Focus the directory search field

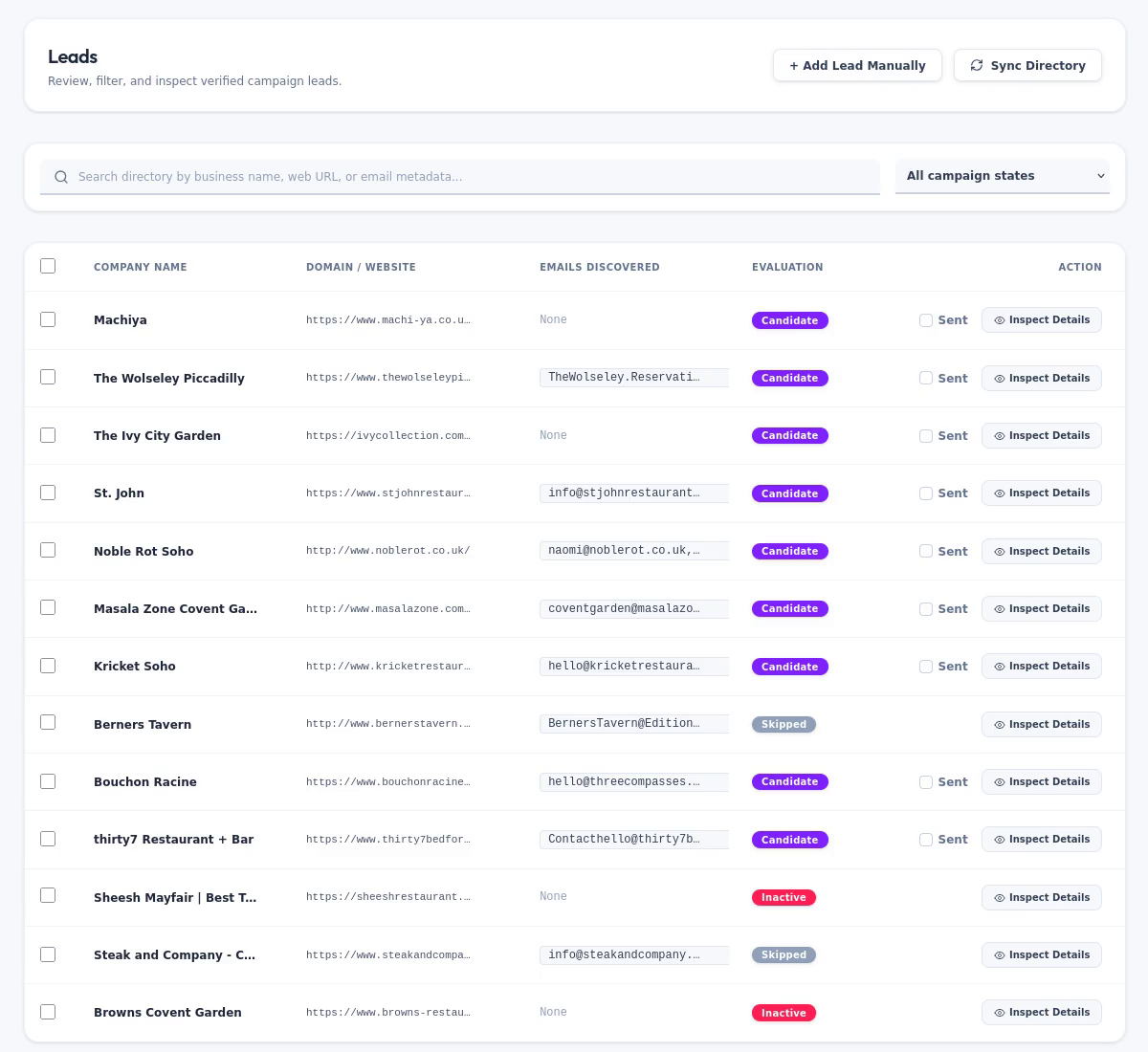click(460, 177)
